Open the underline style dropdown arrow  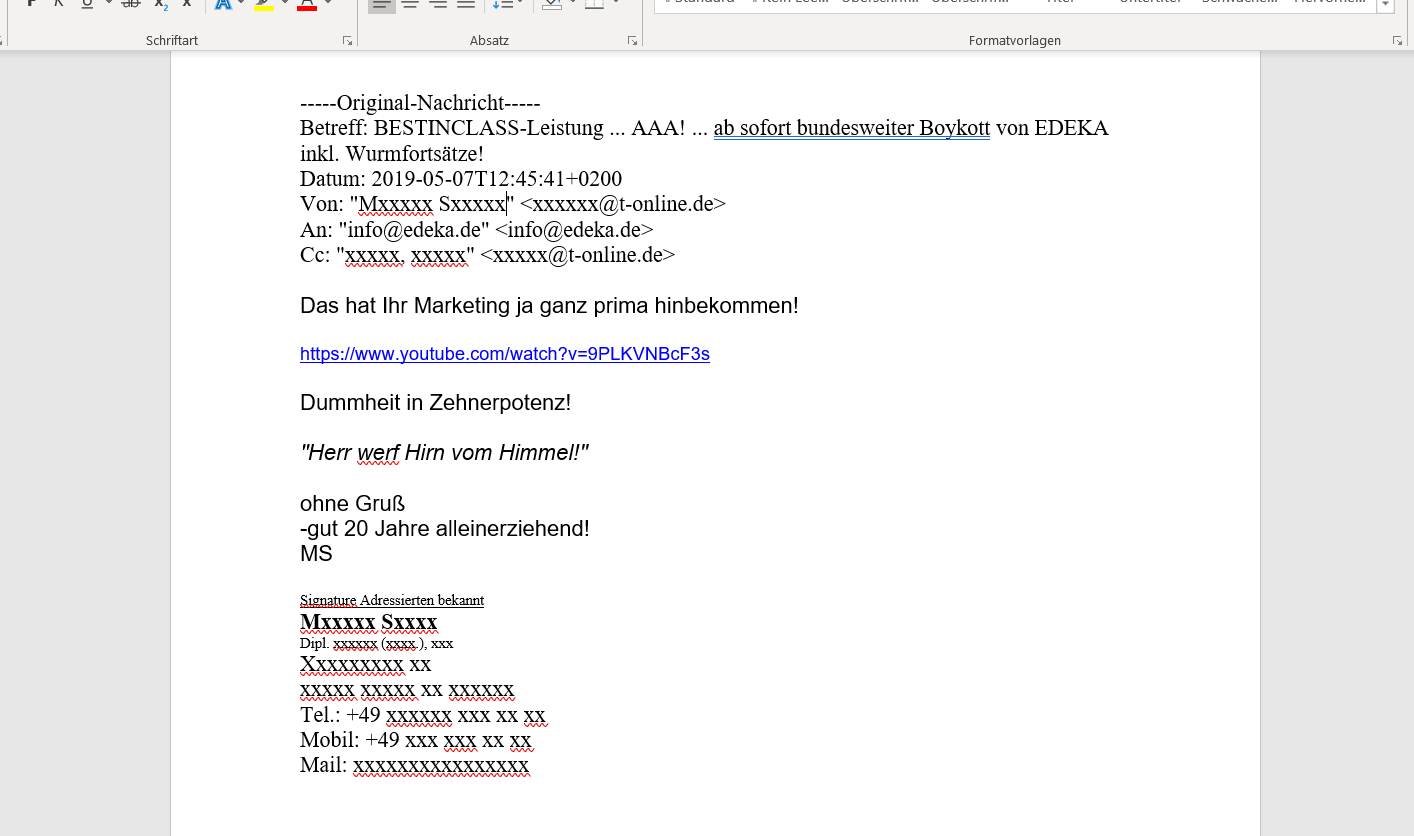pyautogui.click(x=108, y=3)
